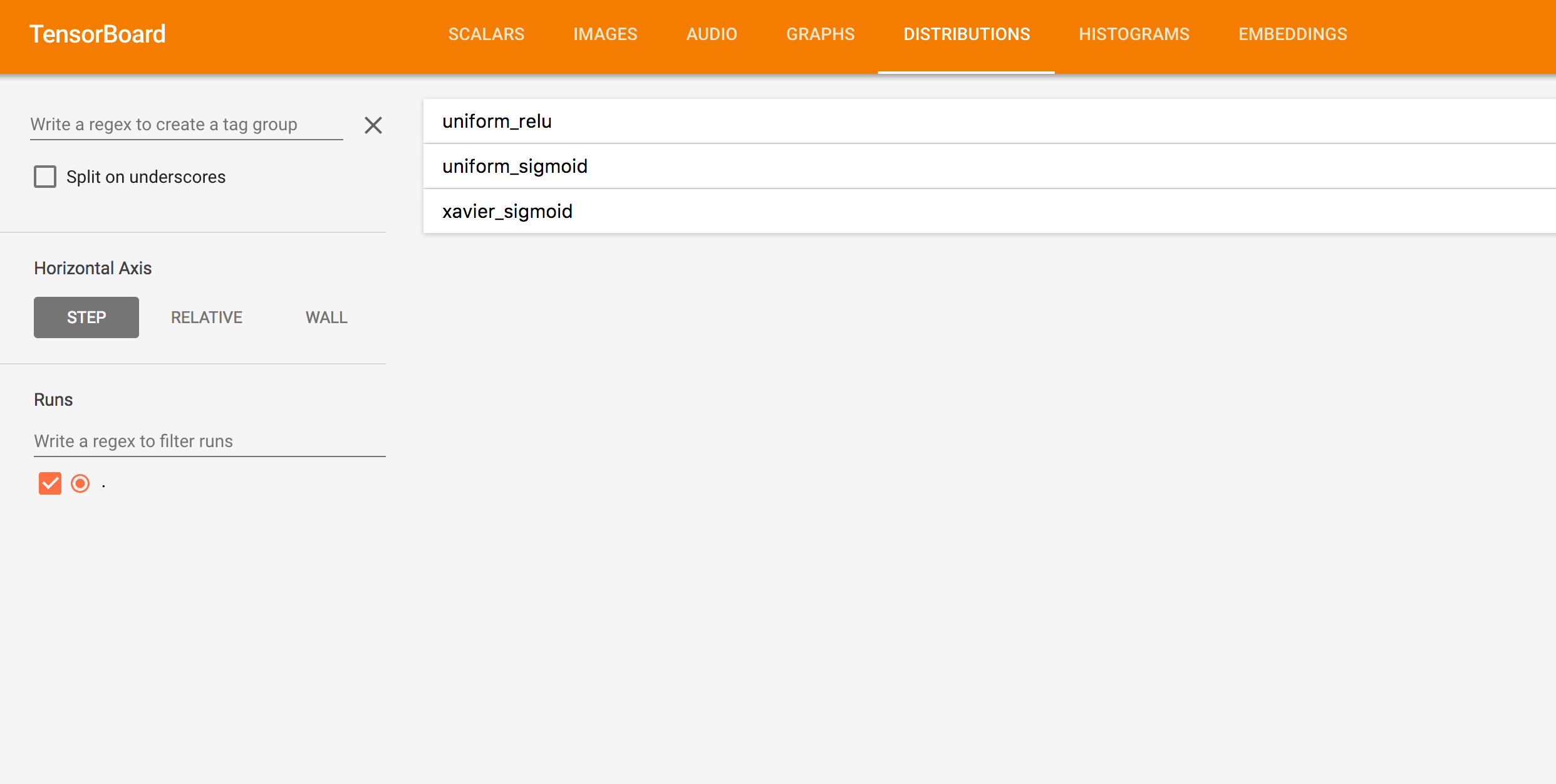
Task: Click the filter runs regex field
Action: click(x=209, y=441)
